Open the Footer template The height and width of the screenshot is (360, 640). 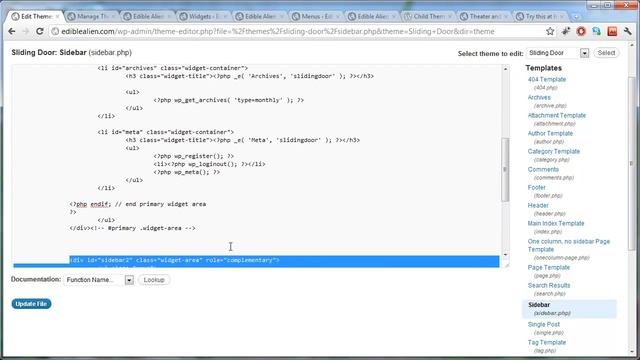coord(536,187)
